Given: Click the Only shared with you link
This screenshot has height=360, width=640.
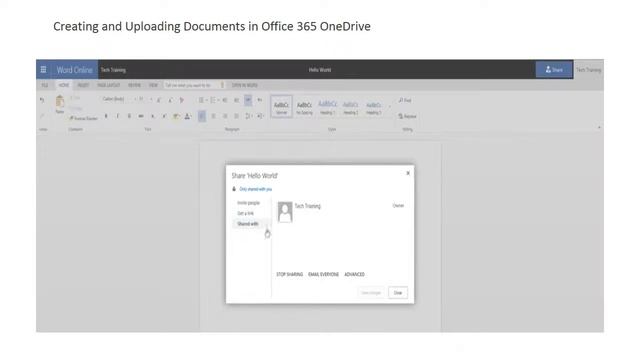Looking at the screenshot, I should pyautogui.click(x=256, y=189).
